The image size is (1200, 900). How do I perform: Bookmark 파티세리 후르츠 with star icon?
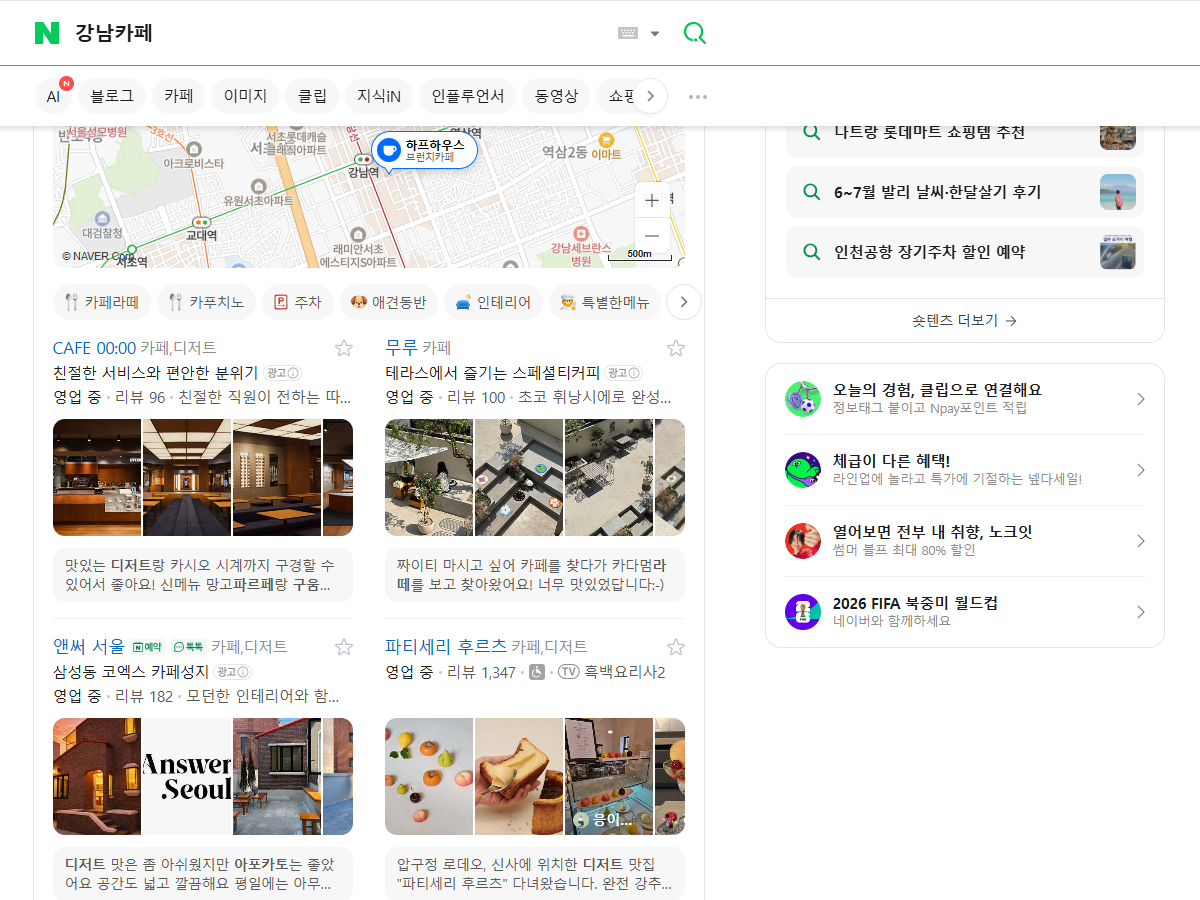(x=676, y=647)
